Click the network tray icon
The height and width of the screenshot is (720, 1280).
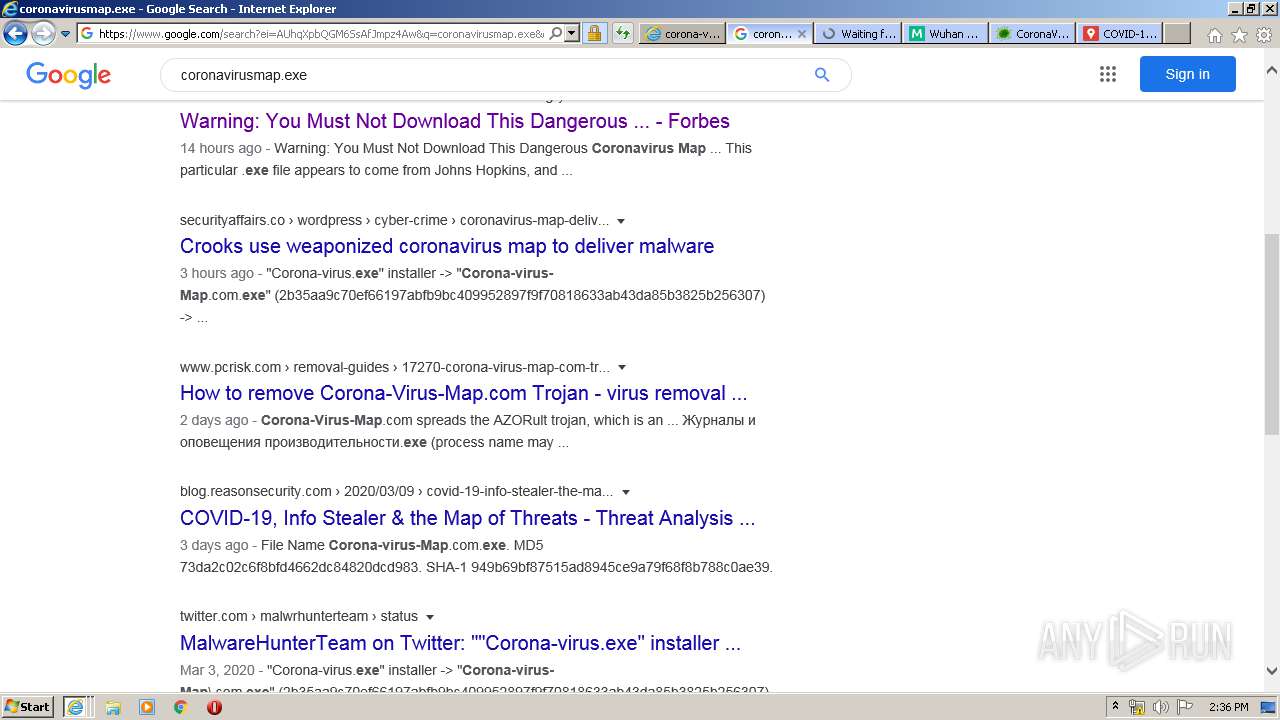click(1137, 707)
